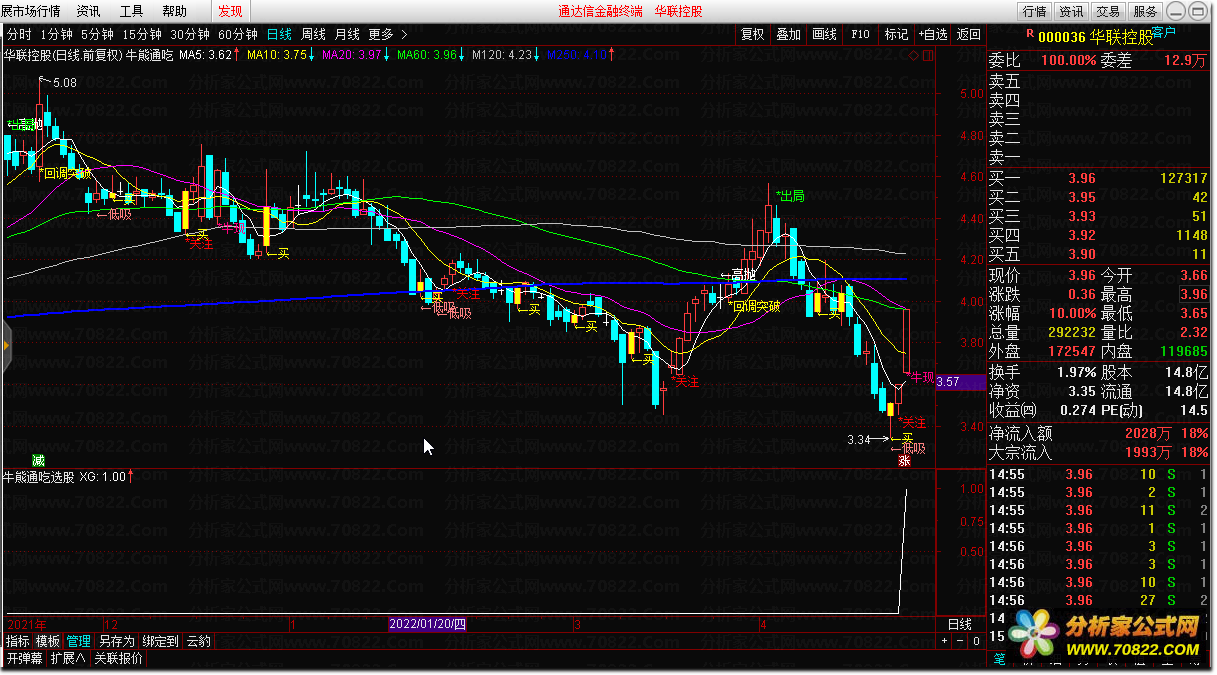The width and height of the screenshot is (1217, 675).
Task: Click the 2022/01/20/四 date marker on time axis
Action: (428, 624)
